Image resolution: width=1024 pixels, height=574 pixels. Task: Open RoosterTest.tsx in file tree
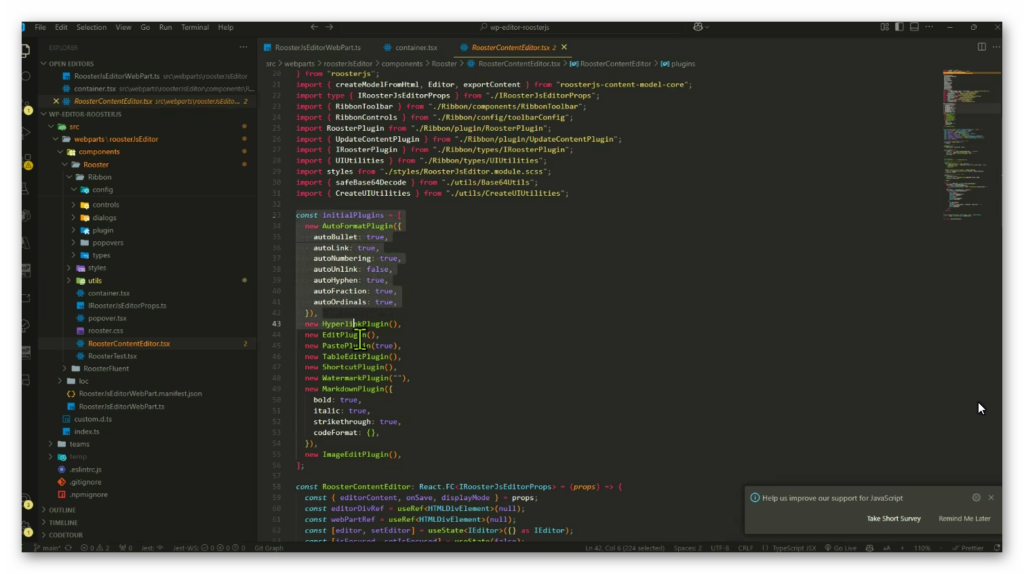112,356
